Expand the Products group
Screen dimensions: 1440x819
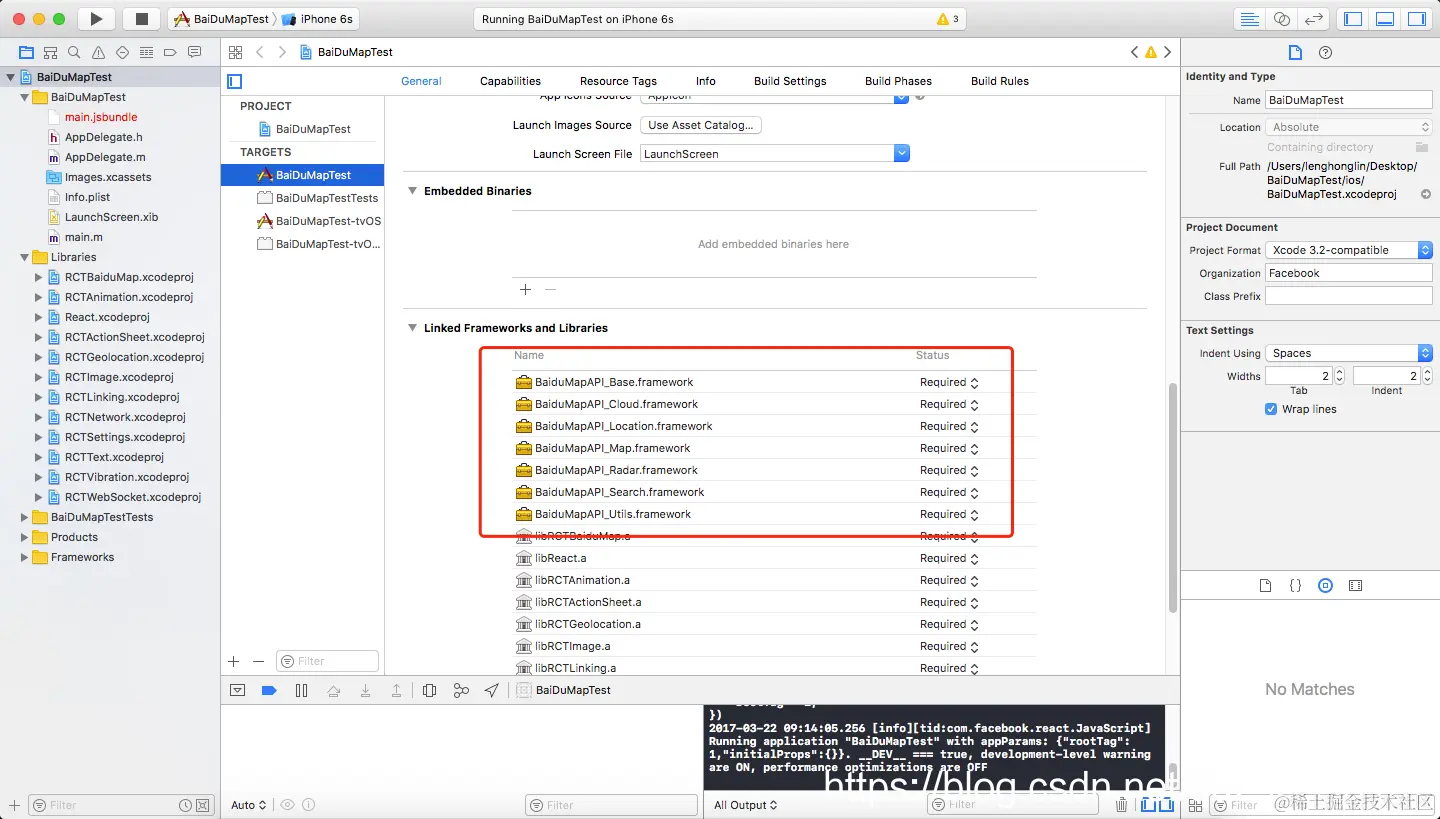(25, 537)
